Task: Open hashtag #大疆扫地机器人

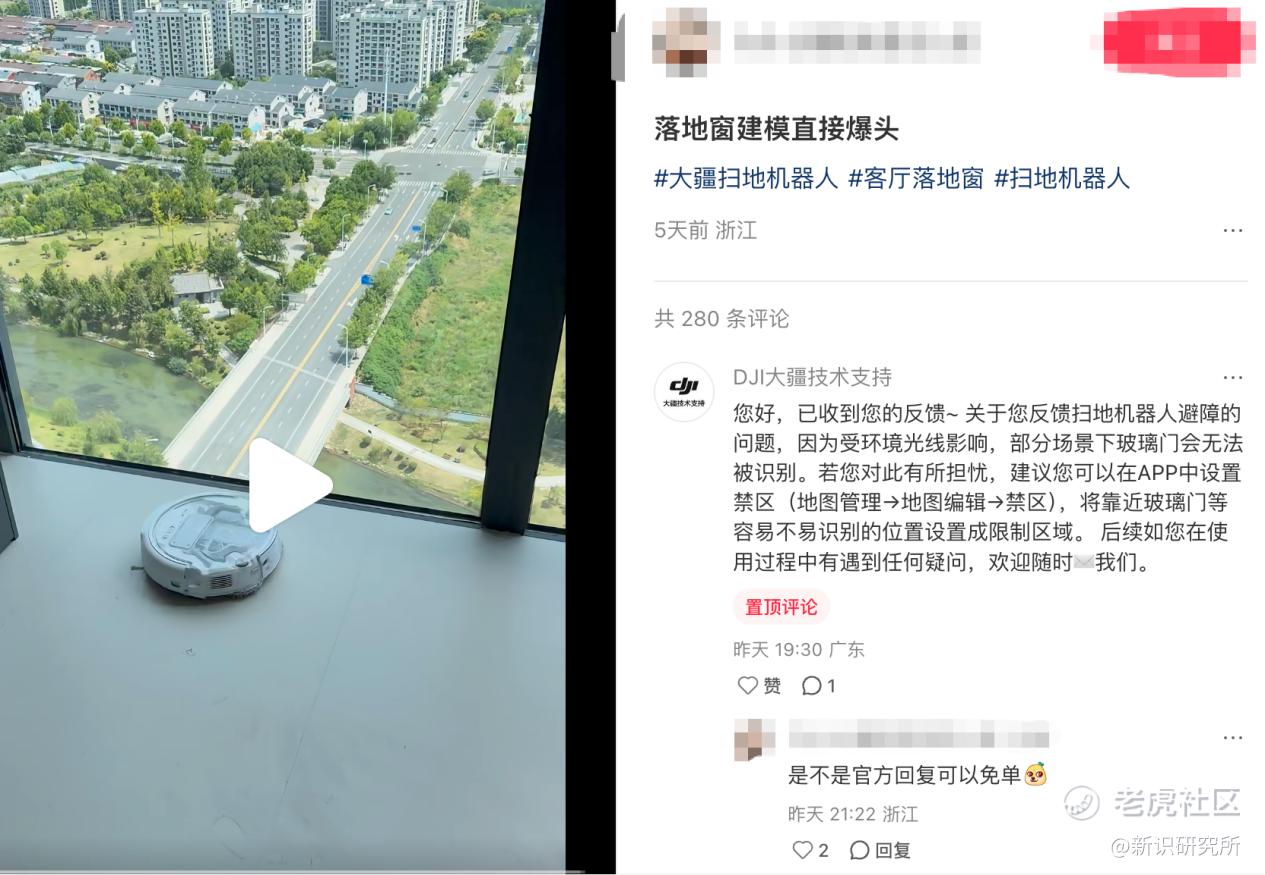Action: (x=746, y=179)
